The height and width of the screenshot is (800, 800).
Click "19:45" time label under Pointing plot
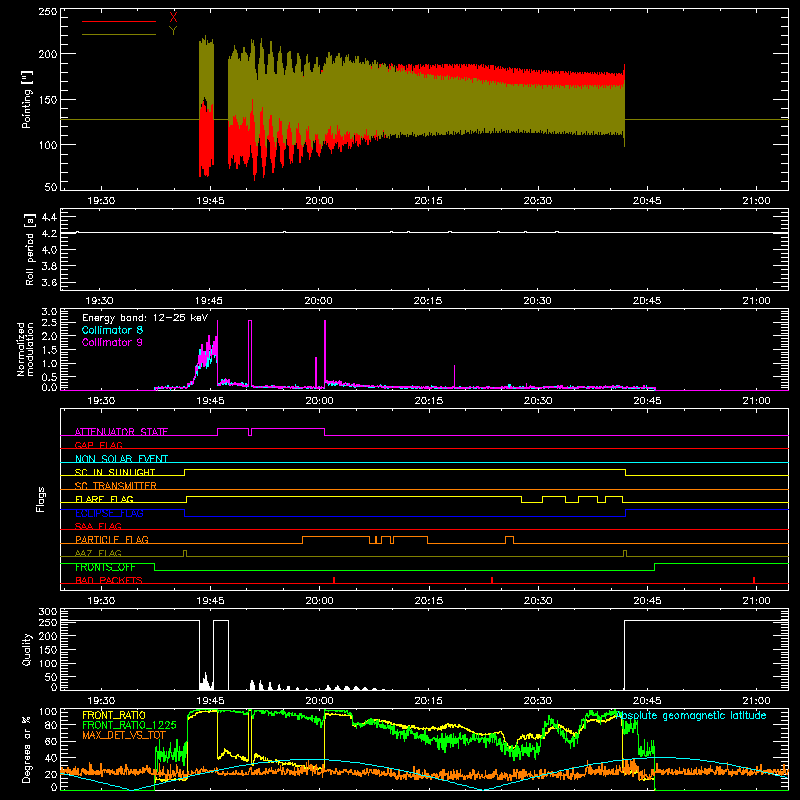point(210,201)
